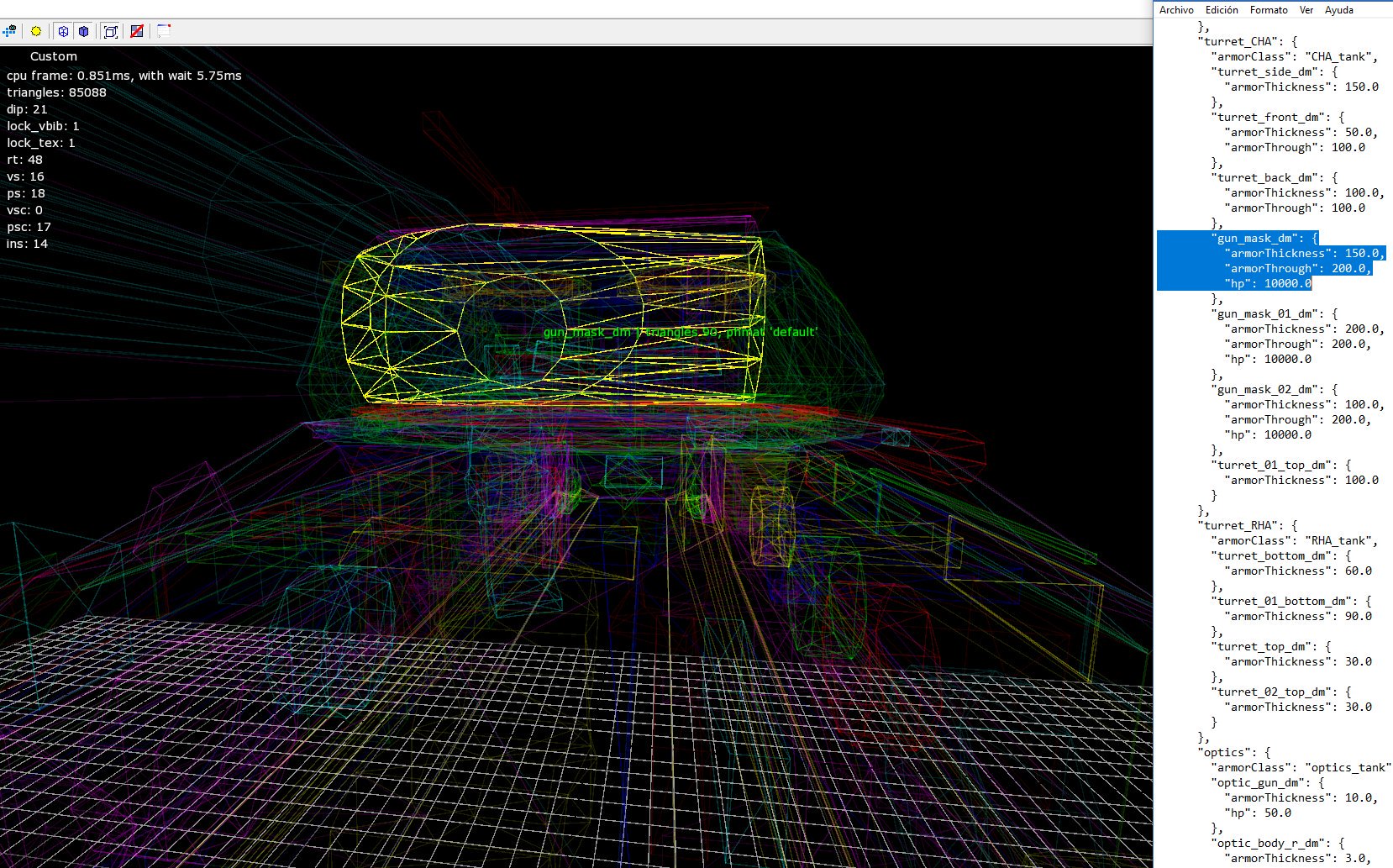Click the "armorClass": "optics_tank" line
This screenshot has width=1393, height=868.
click(x=1301, y=767)
